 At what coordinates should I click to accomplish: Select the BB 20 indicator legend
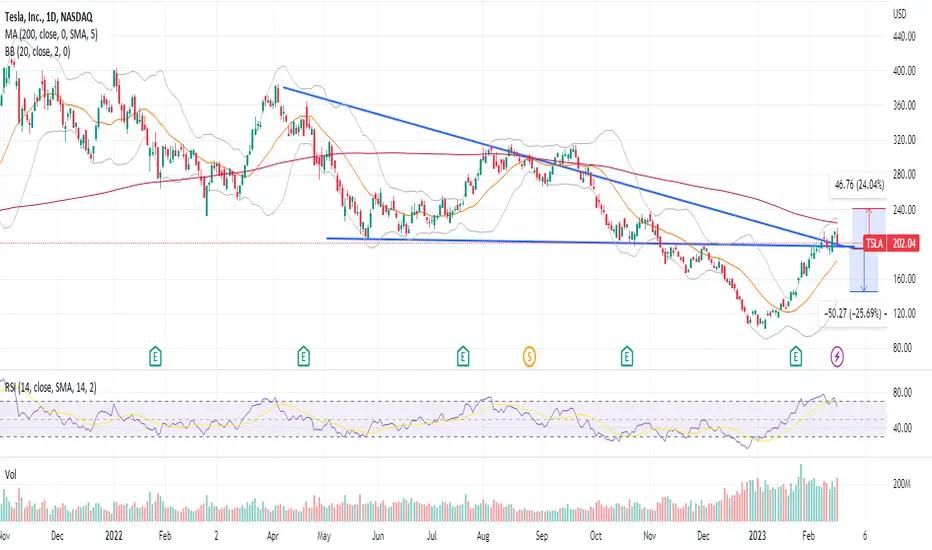click(x=37, y=52)
